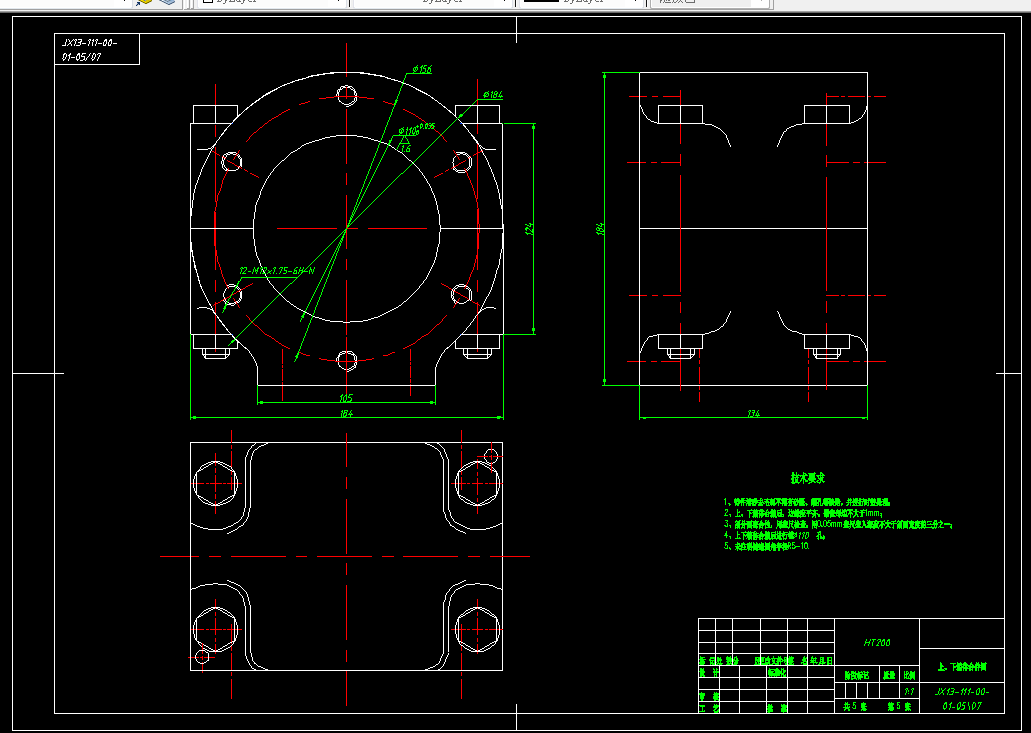
Task: Pick the small pin hole near lower-left bolt
Action: (202, 656)
